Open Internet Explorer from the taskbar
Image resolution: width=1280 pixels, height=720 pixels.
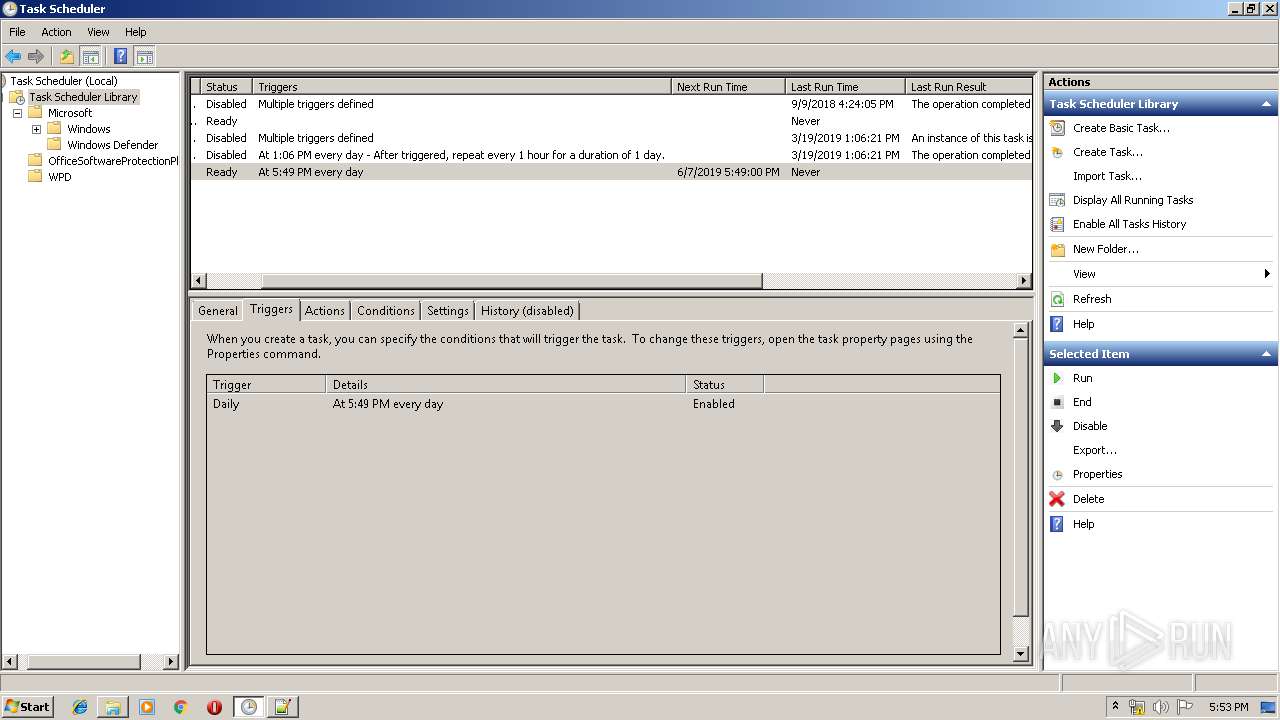pos(80,707)
